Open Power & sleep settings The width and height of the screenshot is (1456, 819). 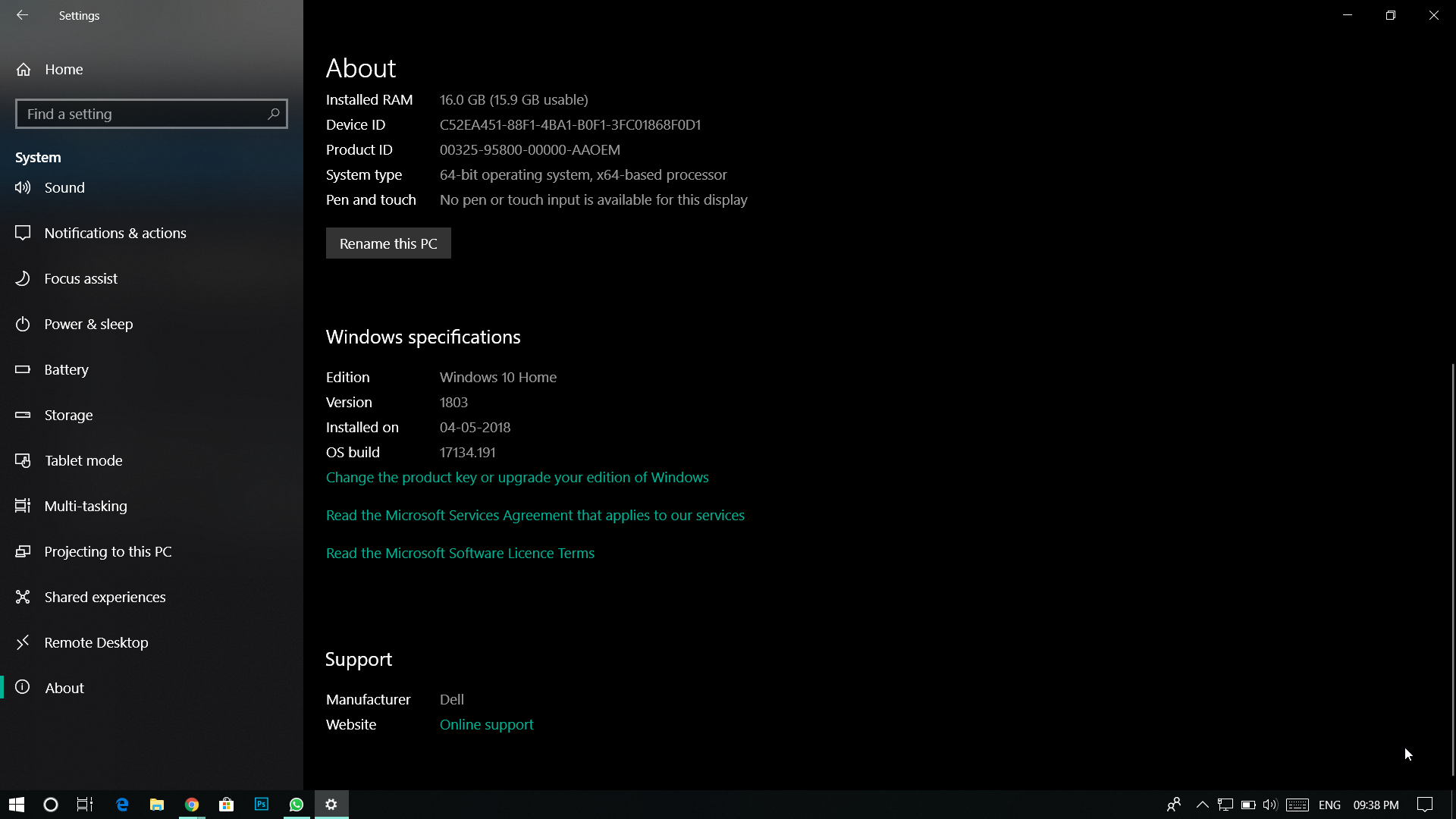click(x=89, y=324)
